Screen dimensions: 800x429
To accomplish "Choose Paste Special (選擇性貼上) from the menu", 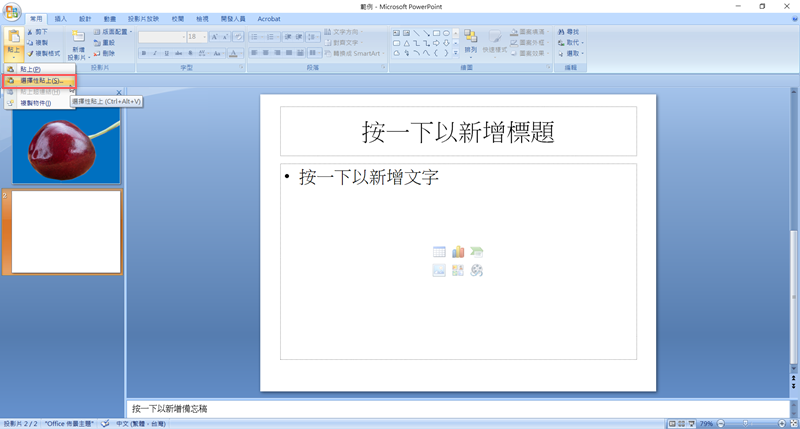I will pos(39,81).
